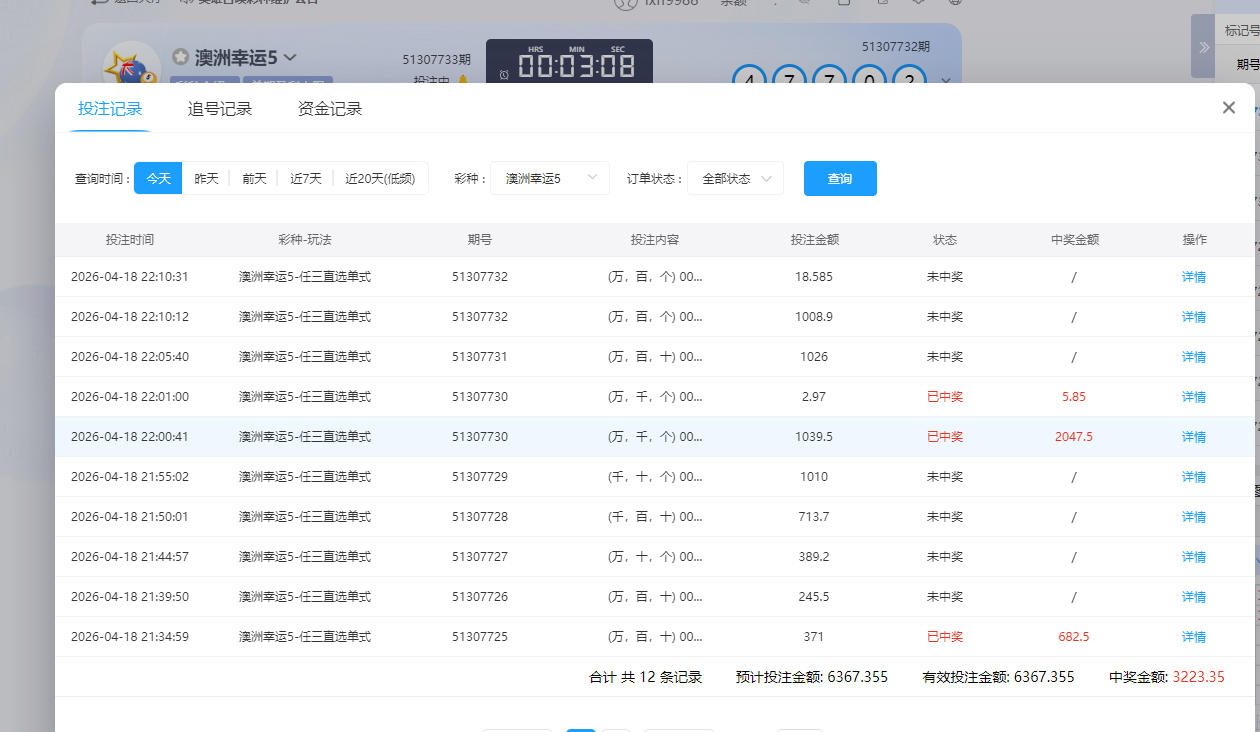Select the 昨天 time filter
This screenshot has width=1260, height=732.
coord(206,178)
